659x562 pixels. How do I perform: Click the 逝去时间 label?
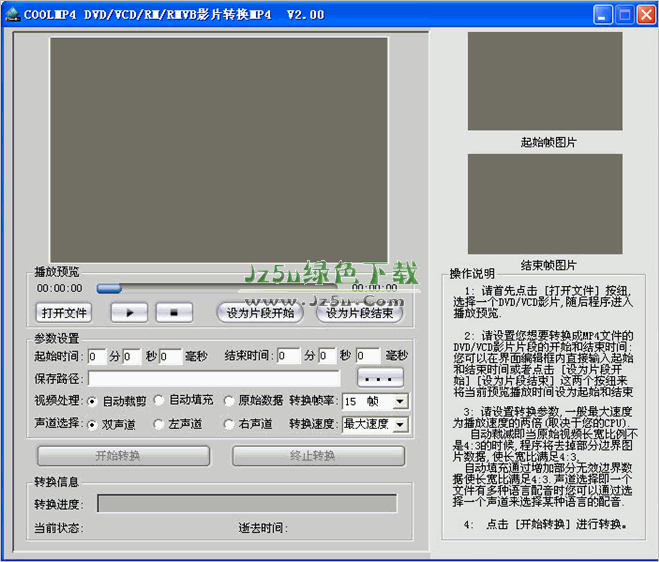(x=263, y=528)
